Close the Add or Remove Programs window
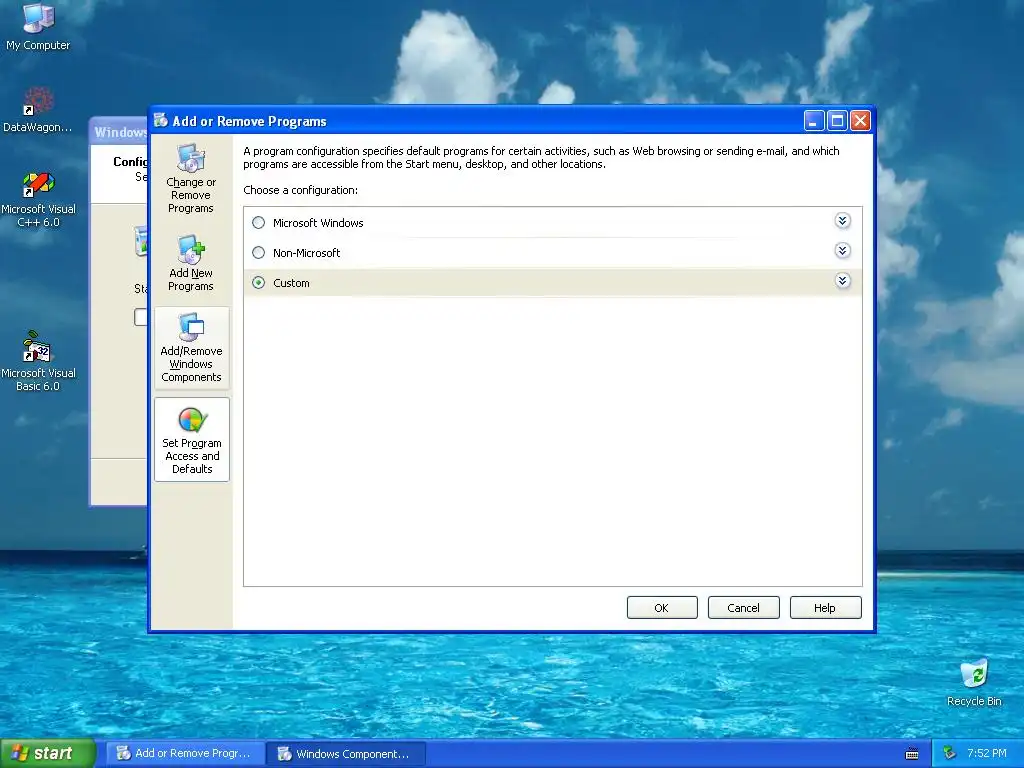 [861, 121]
